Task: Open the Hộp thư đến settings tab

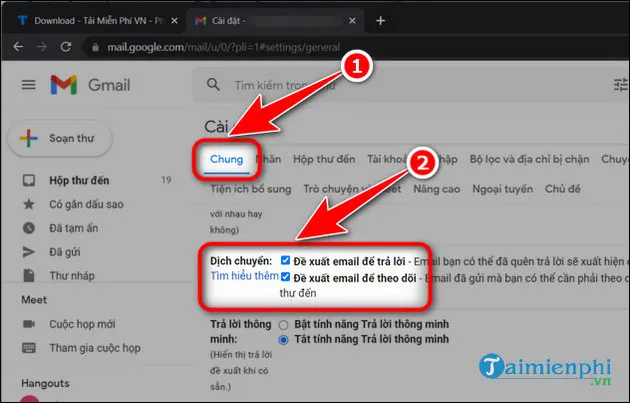Action: tap(324, 159)
